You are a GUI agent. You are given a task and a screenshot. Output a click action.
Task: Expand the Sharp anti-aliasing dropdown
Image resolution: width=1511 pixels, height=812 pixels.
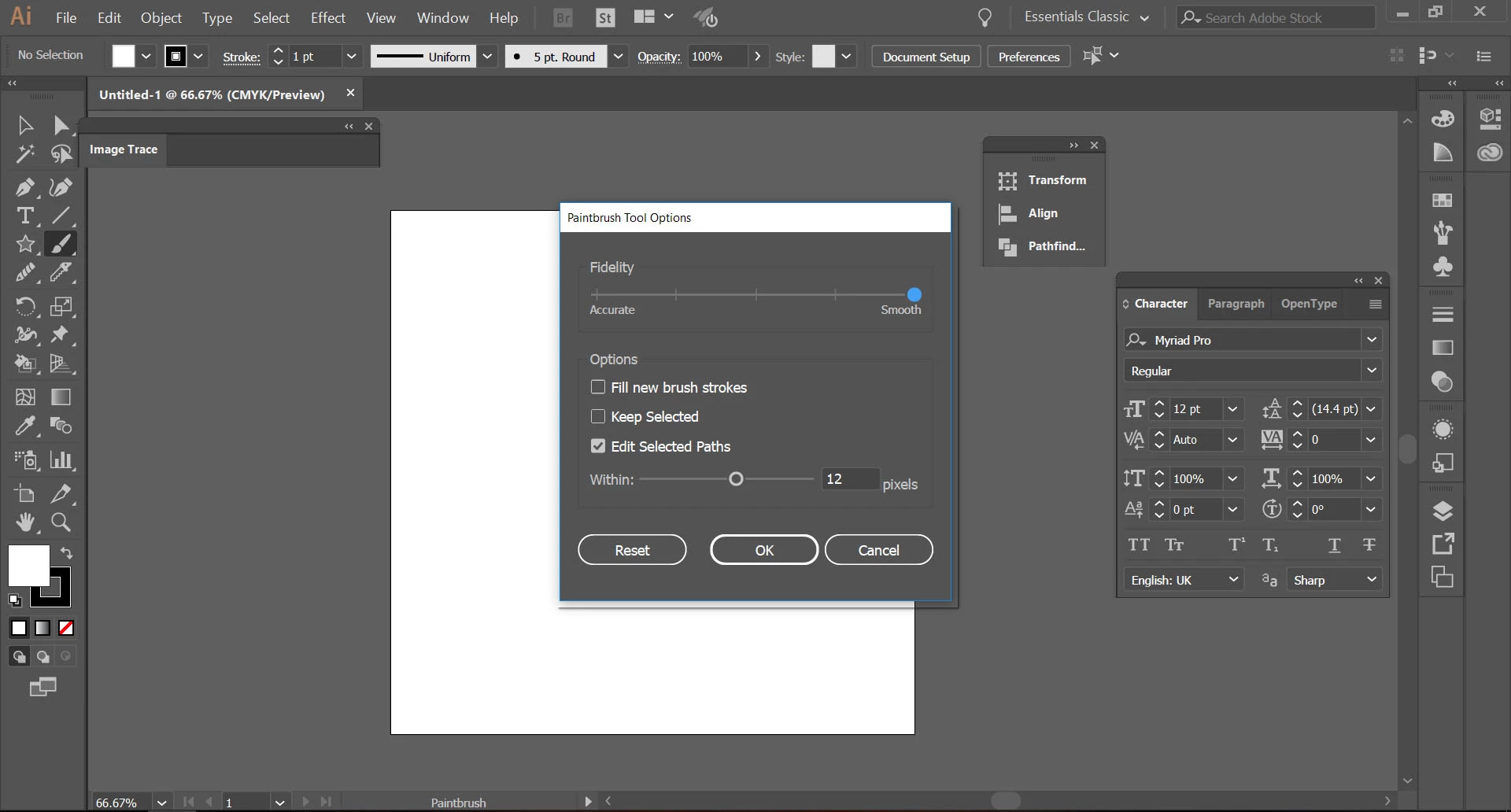pos(1334,580)
